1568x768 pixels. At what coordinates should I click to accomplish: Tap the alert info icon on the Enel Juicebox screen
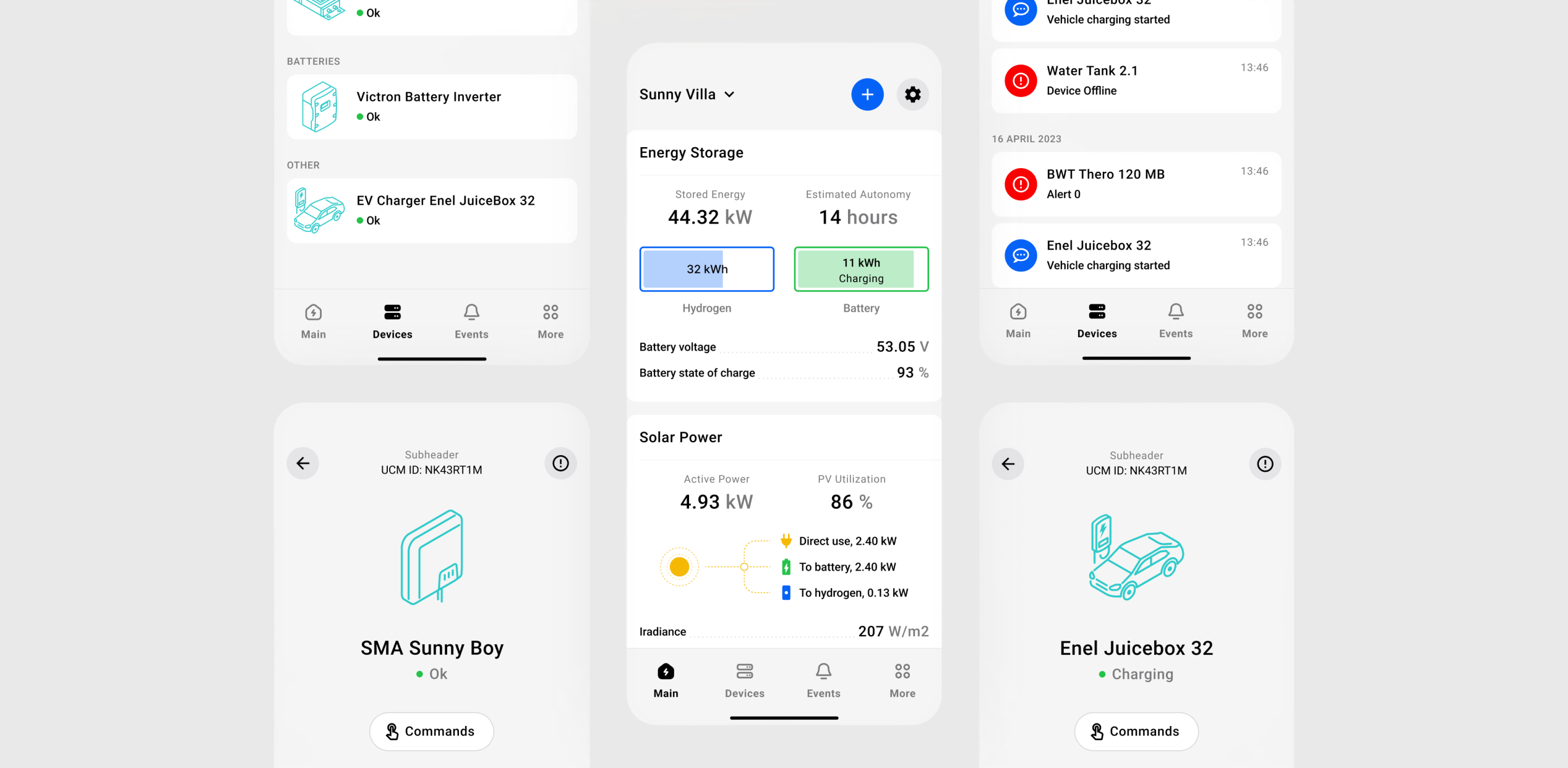(x=1264, y=463)
